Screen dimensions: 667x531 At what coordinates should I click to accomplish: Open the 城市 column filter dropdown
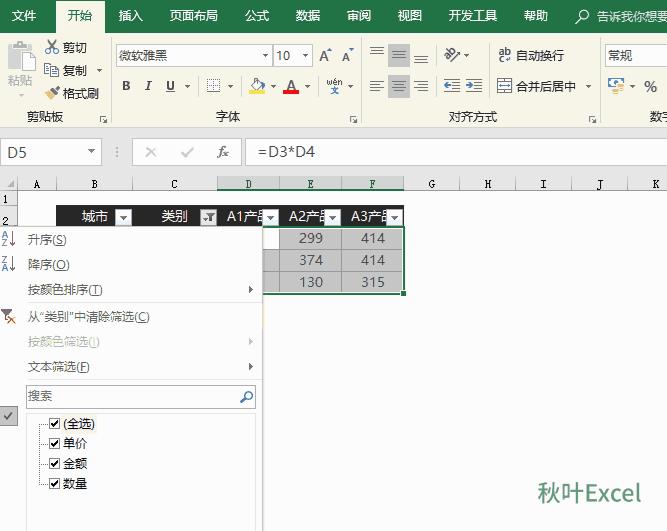pos(123,217)
